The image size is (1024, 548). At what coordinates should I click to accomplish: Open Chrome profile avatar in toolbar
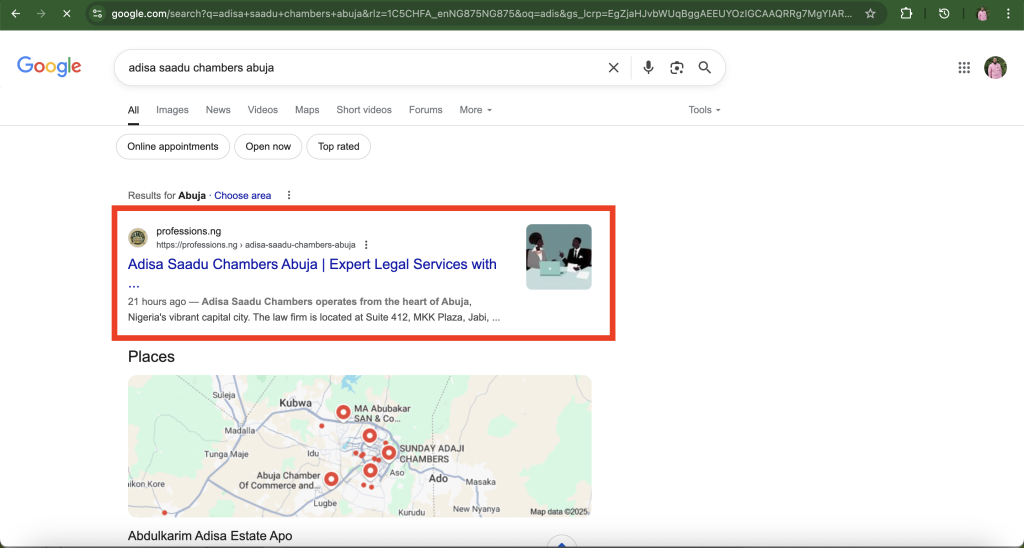point(982,13)
